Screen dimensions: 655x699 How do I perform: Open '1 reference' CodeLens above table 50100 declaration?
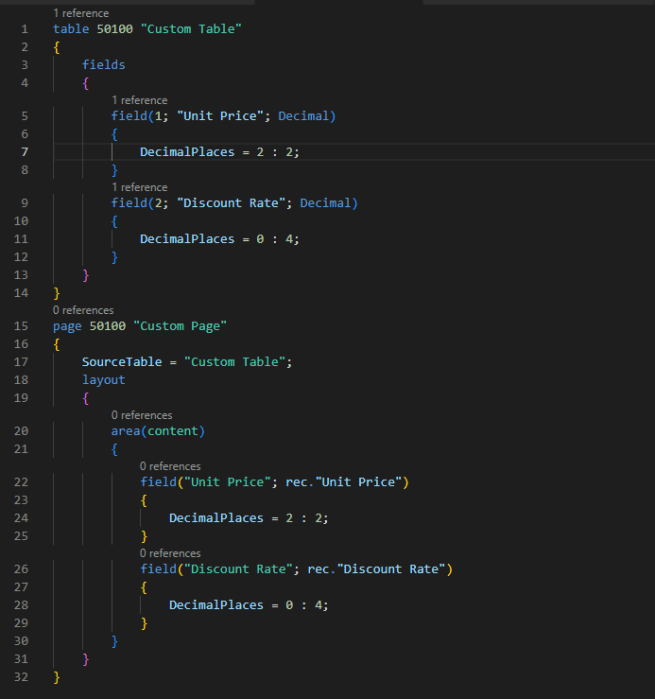[81, 13]
